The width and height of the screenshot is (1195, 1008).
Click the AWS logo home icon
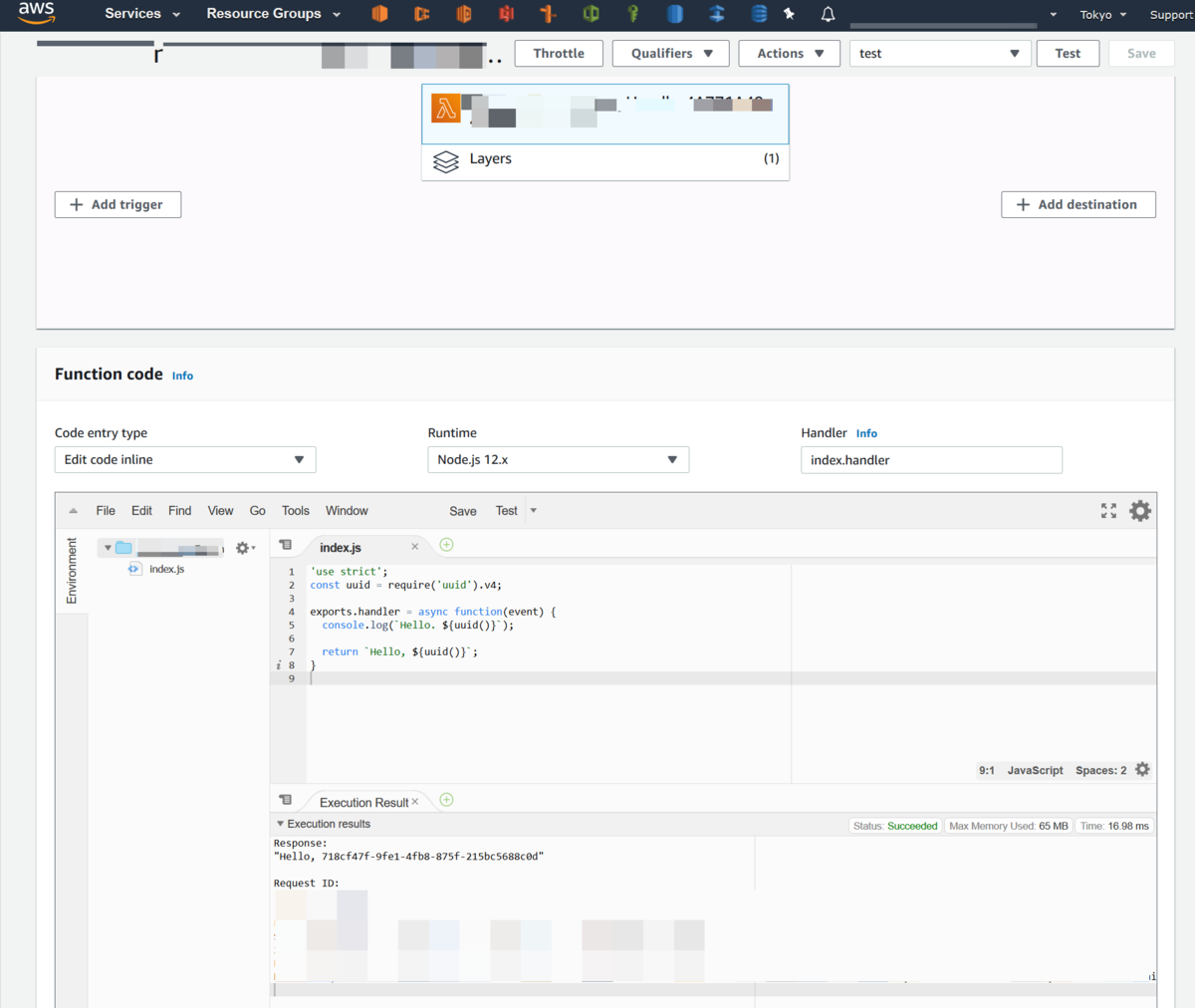[x=36, y=12]
